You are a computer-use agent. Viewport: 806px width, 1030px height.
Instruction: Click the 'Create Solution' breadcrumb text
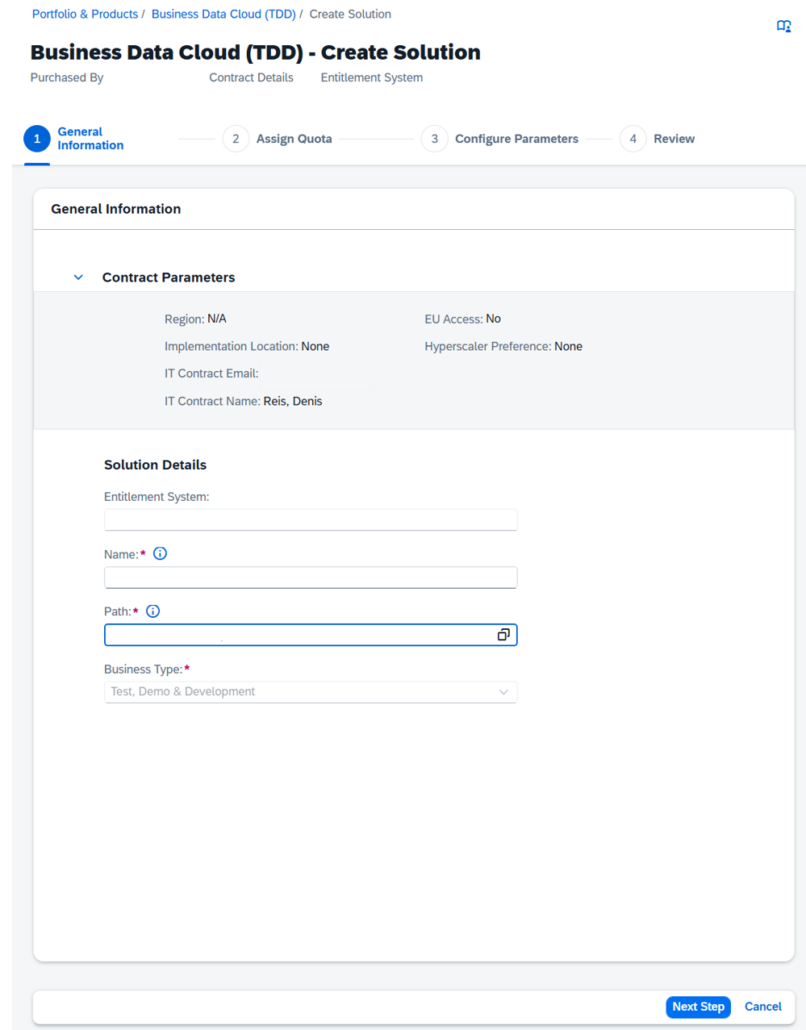coord(350,14)
